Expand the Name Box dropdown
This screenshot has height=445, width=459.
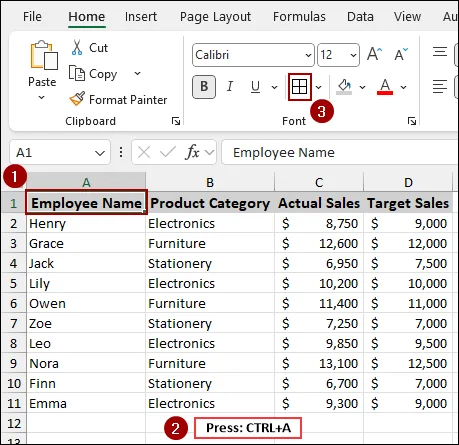(100, 153)
